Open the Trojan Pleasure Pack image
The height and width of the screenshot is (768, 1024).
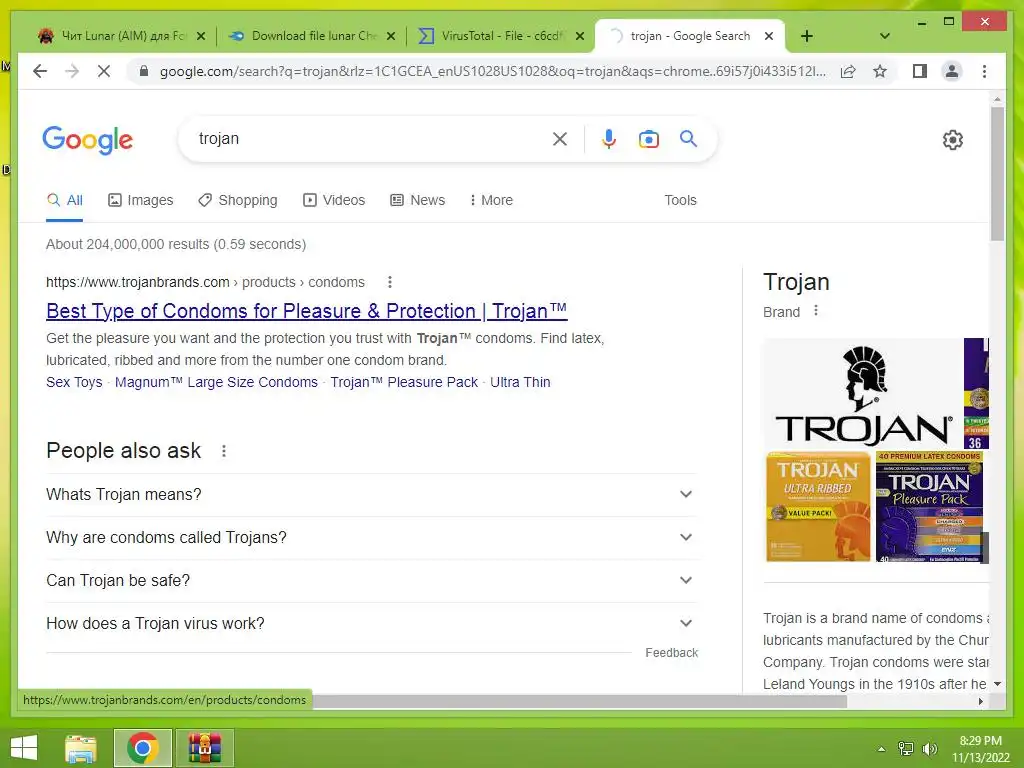pos(929,507)
